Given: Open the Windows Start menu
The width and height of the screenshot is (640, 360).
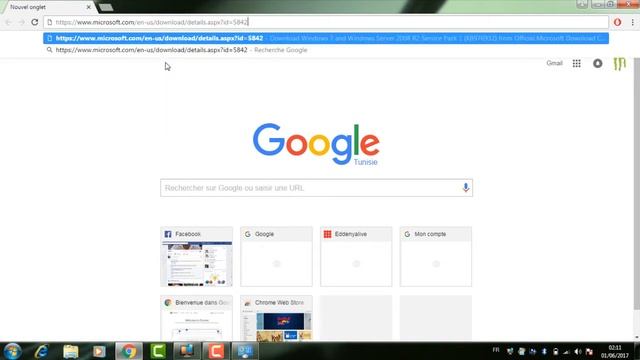Looking at the screenshot, I should [x=12, y=351].
